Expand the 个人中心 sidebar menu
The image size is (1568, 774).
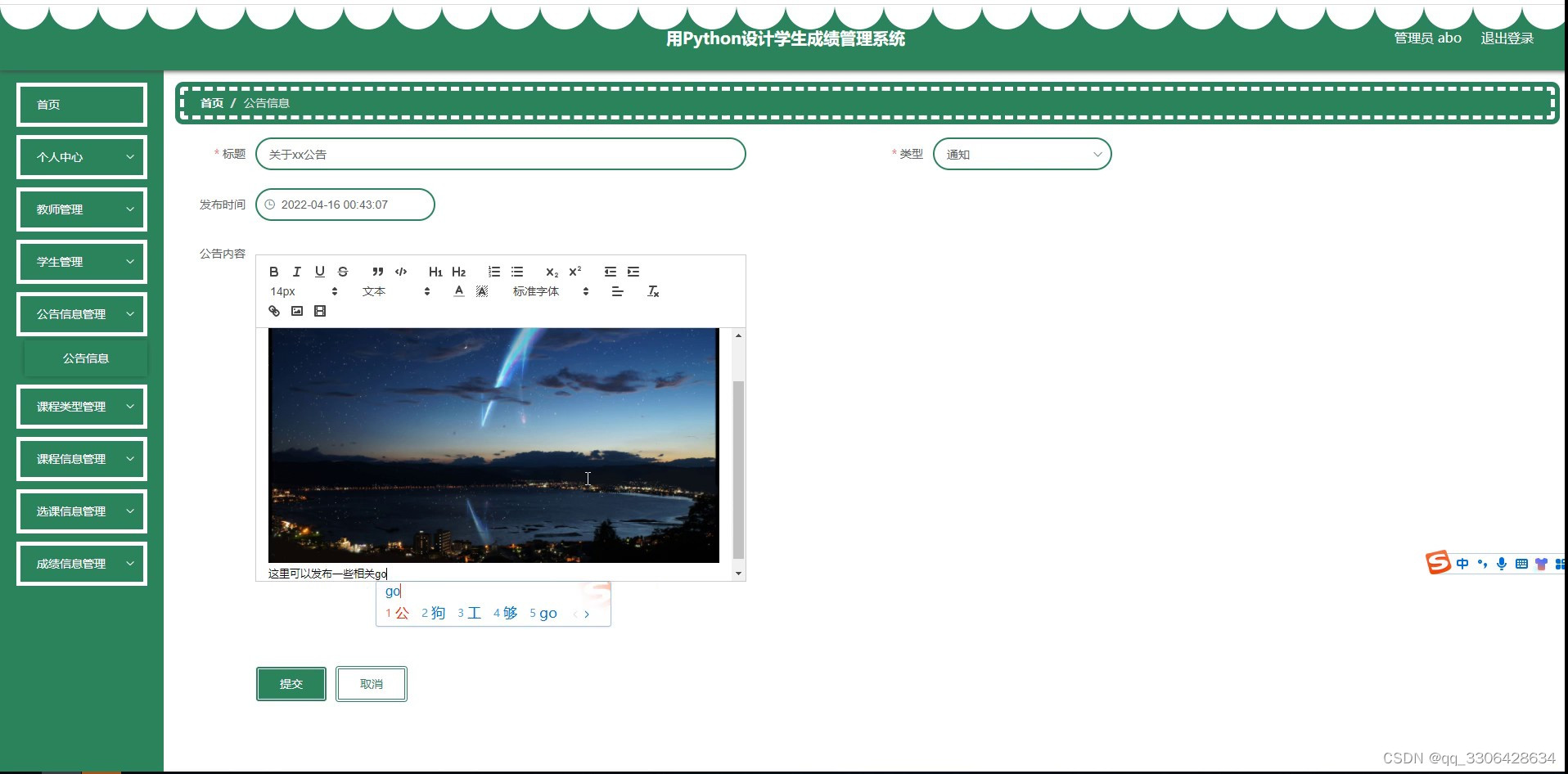[82, 157]
